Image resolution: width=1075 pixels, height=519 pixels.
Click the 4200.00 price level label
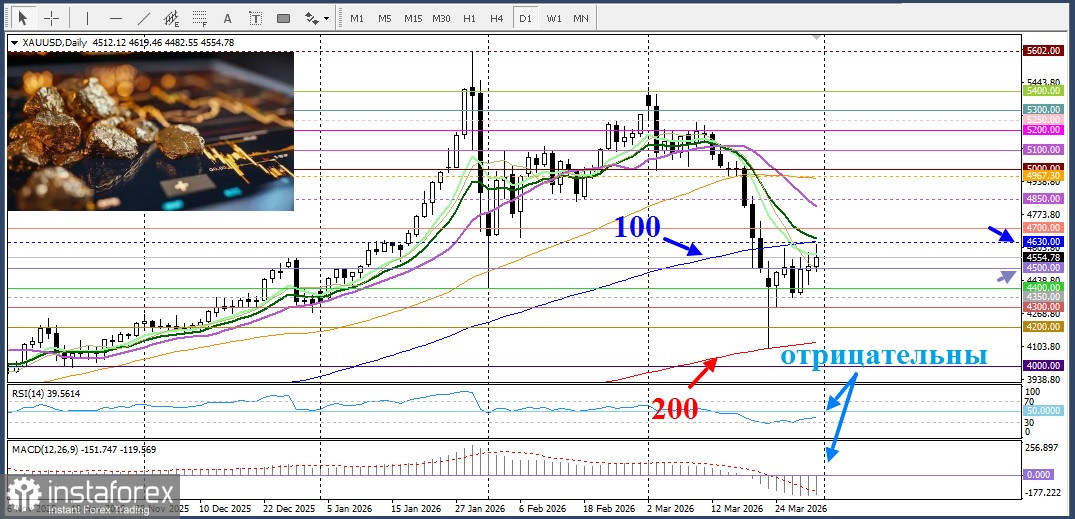click(1043, 327)
